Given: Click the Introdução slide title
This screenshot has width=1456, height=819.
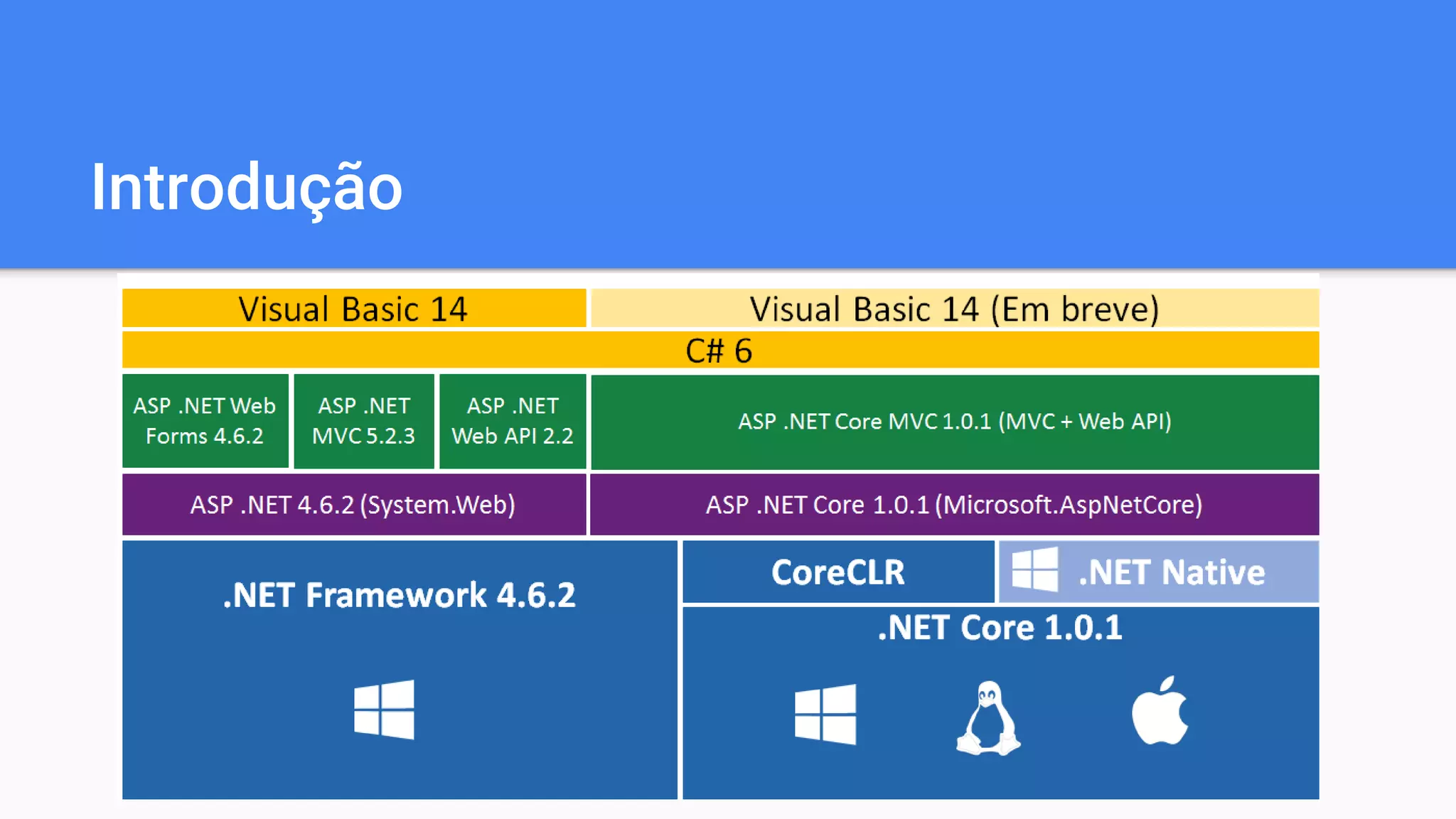Looking at the screenshot, I should pos(247,188).
